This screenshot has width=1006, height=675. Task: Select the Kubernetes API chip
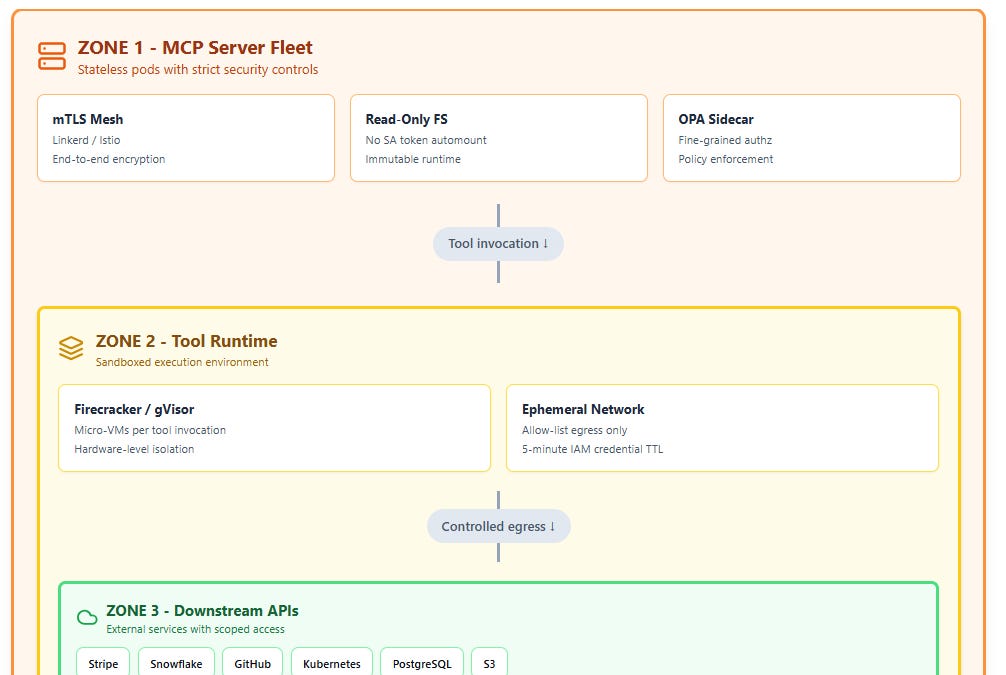point(332,663)
